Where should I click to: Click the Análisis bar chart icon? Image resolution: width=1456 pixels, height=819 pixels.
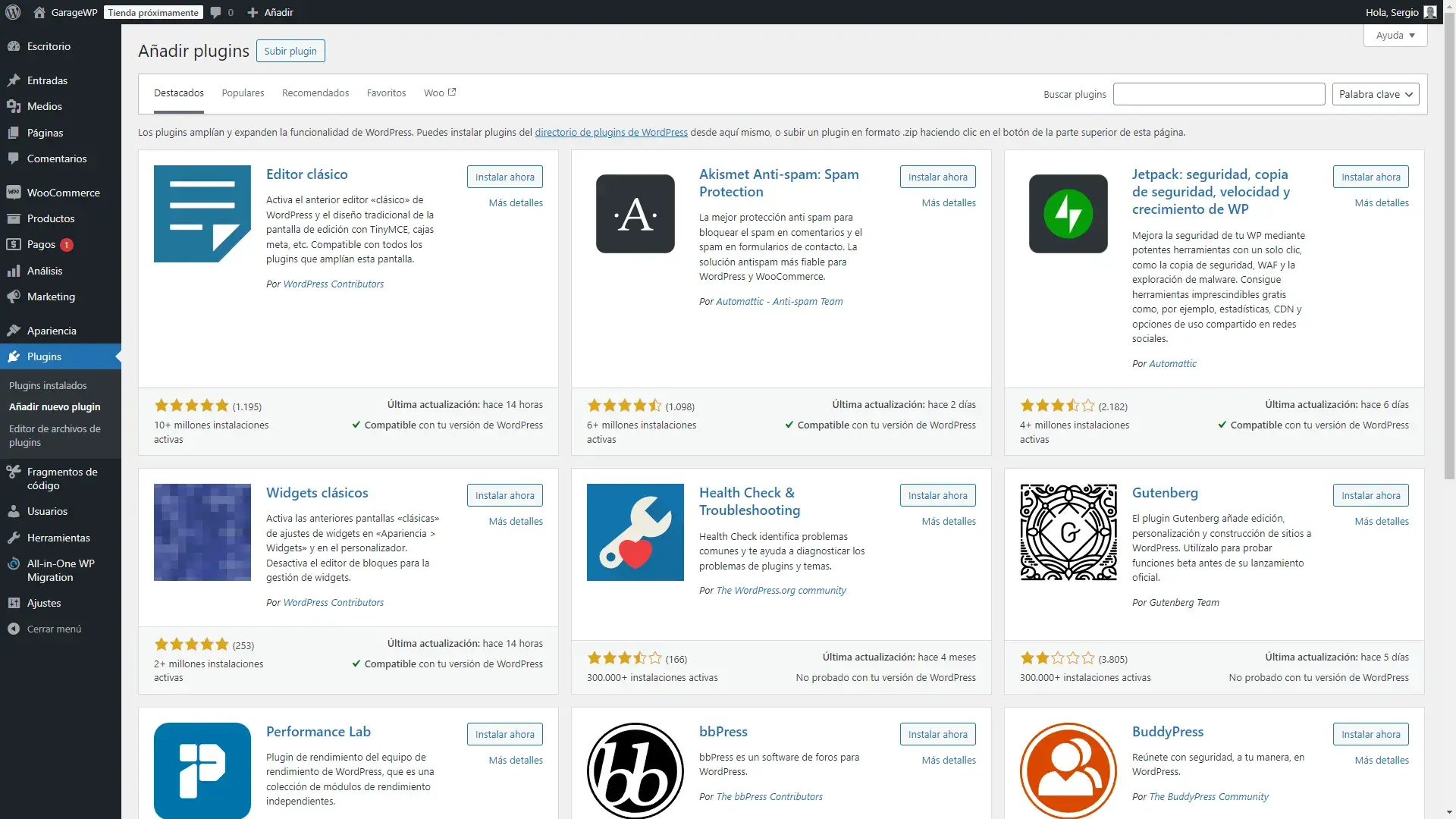[14, 271]
